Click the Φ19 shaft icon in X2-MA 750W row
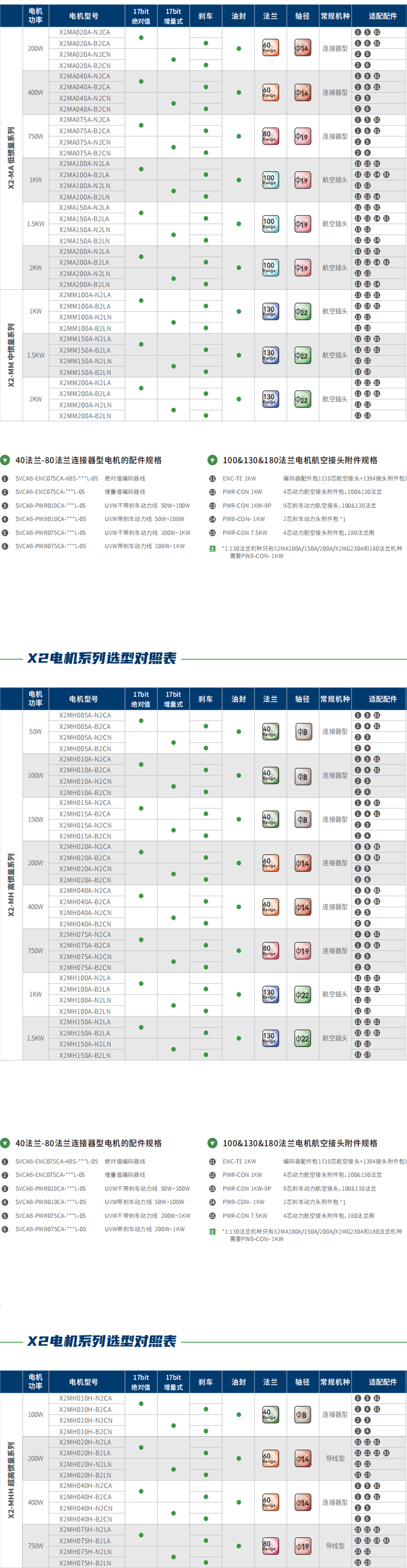Viewport: 407px width, 1568px height. (x=302, y=136)
